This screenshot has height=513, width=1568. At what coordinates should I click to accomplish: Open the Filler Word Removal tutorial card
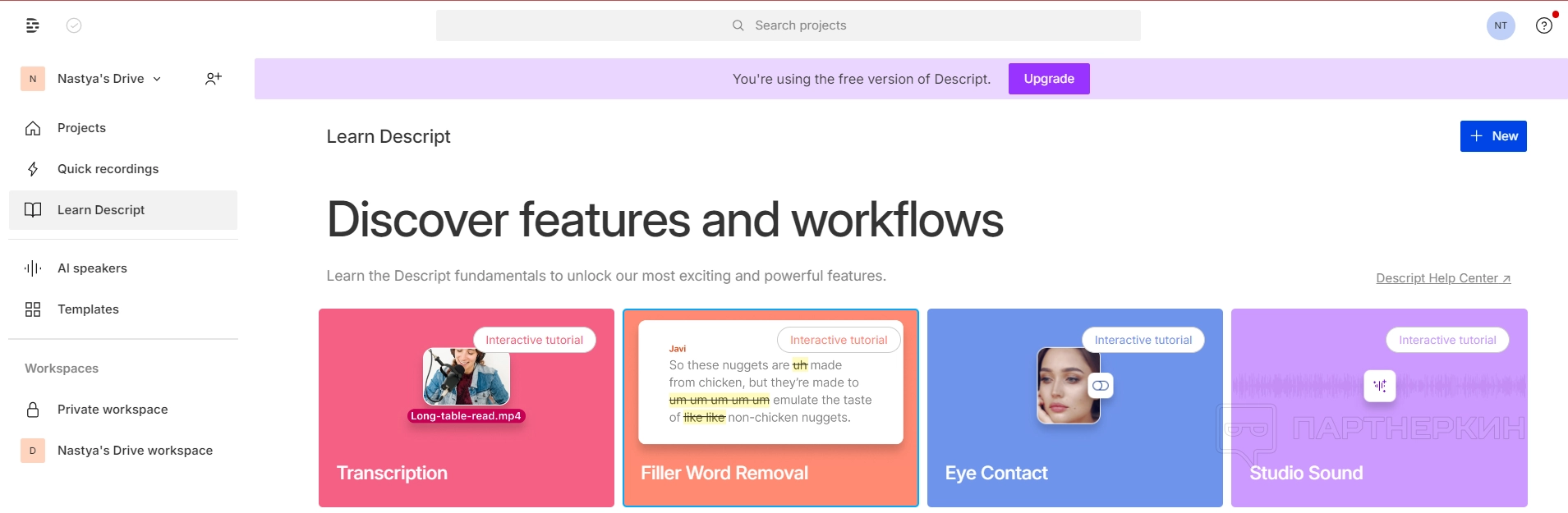[x=770, y=408]
